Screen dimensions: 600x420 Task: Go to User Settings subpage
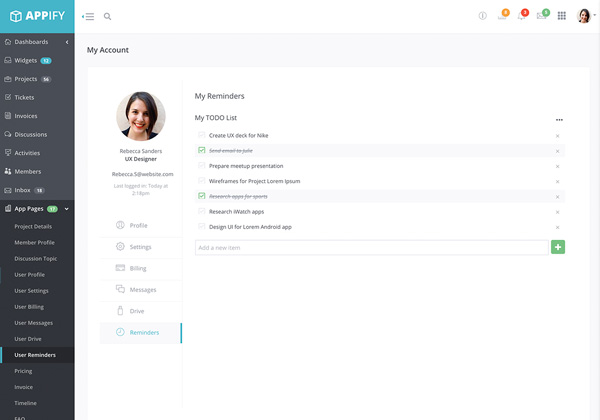pos(31,291)
